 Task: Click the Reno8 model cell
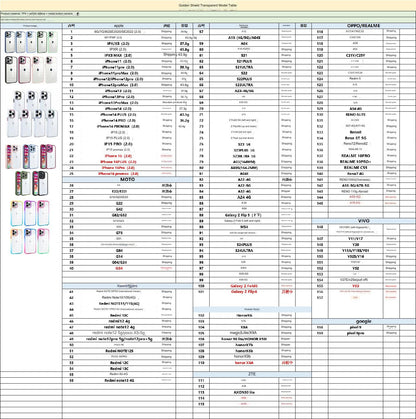[x=355, y=132]
